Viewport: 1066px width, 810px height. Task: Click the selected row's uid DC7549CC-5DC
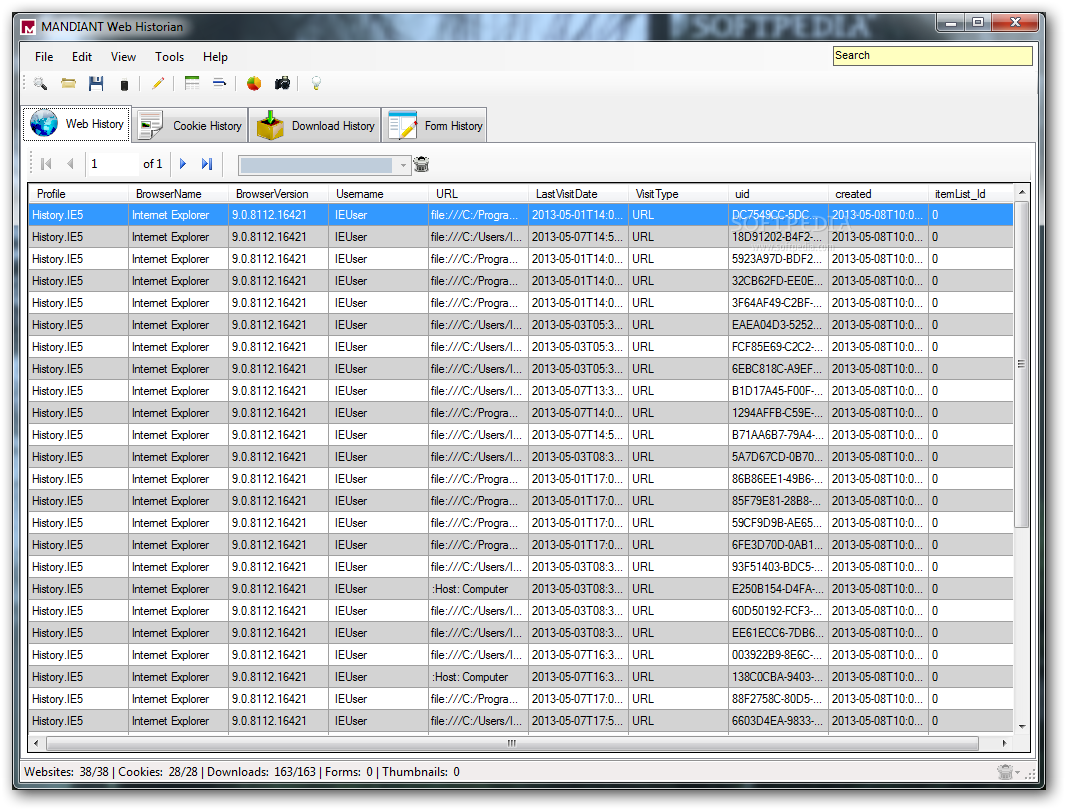coord(778,215)
